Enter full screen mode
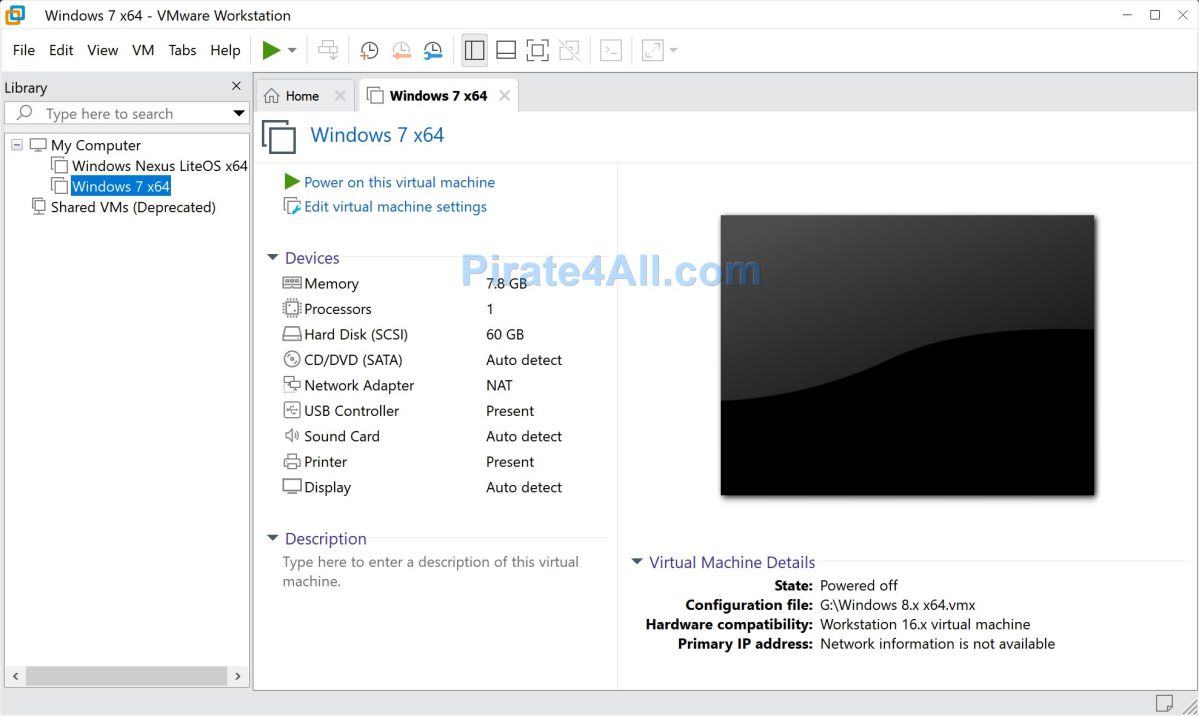The width and height of the screenshot is (1199, 716). coord(538,50)
